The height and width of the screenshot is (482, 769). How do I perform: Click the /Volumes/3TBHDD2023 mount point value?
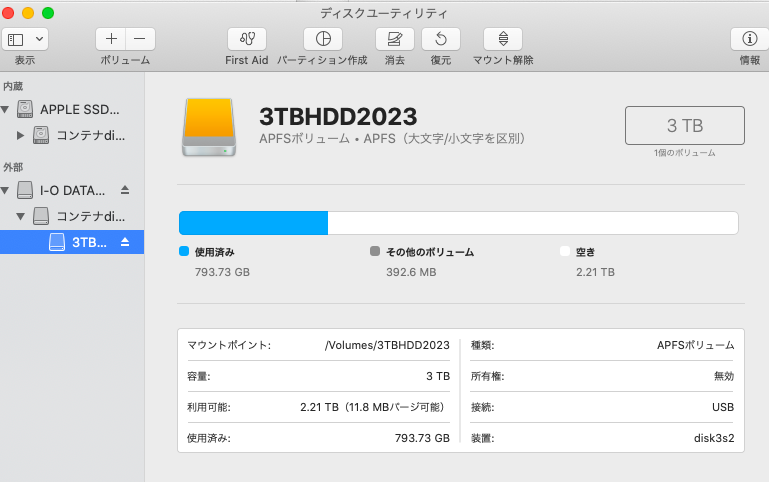coord(387,345)
